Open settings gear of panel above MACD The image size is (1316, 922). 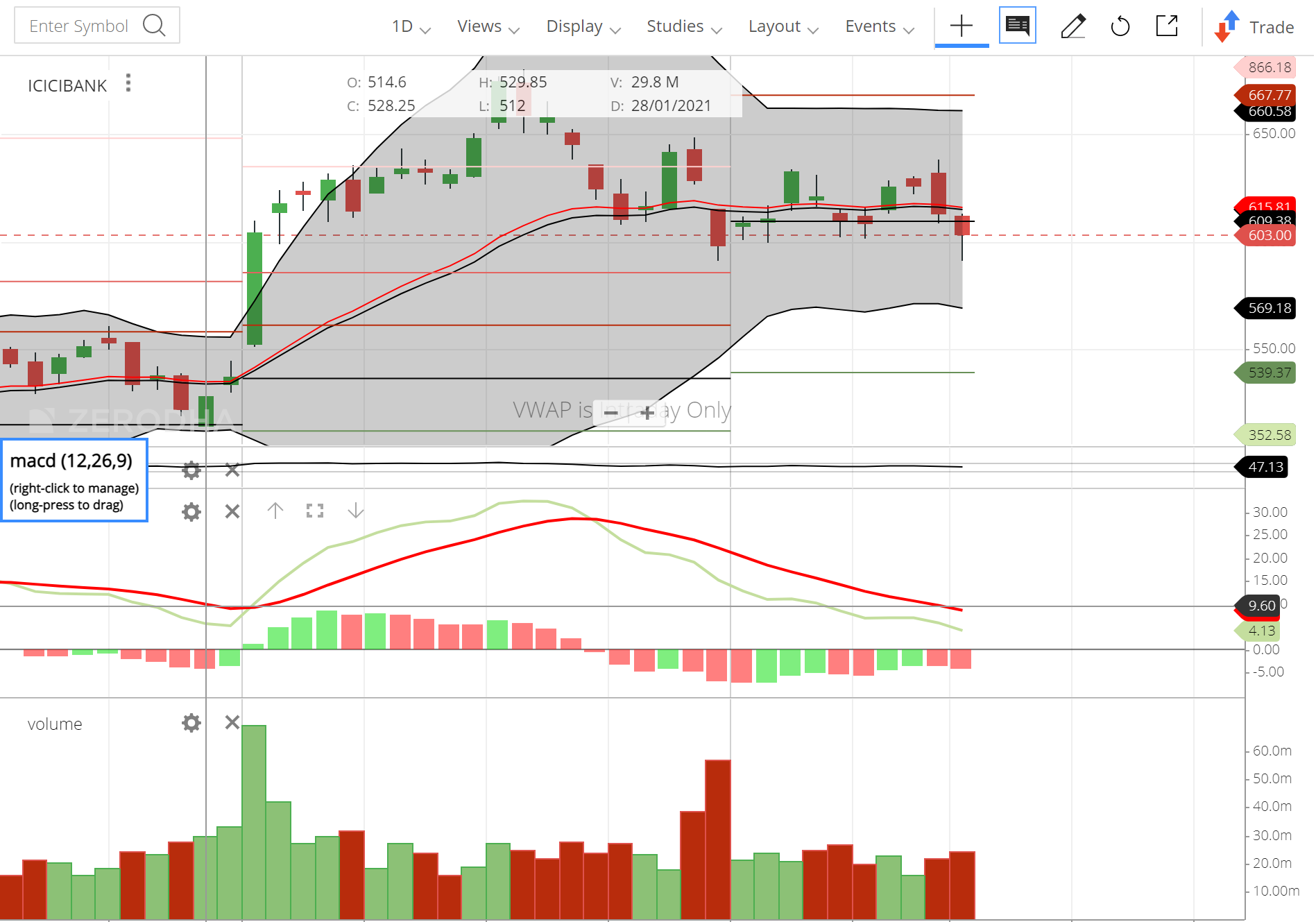click(x=191, y=470)
